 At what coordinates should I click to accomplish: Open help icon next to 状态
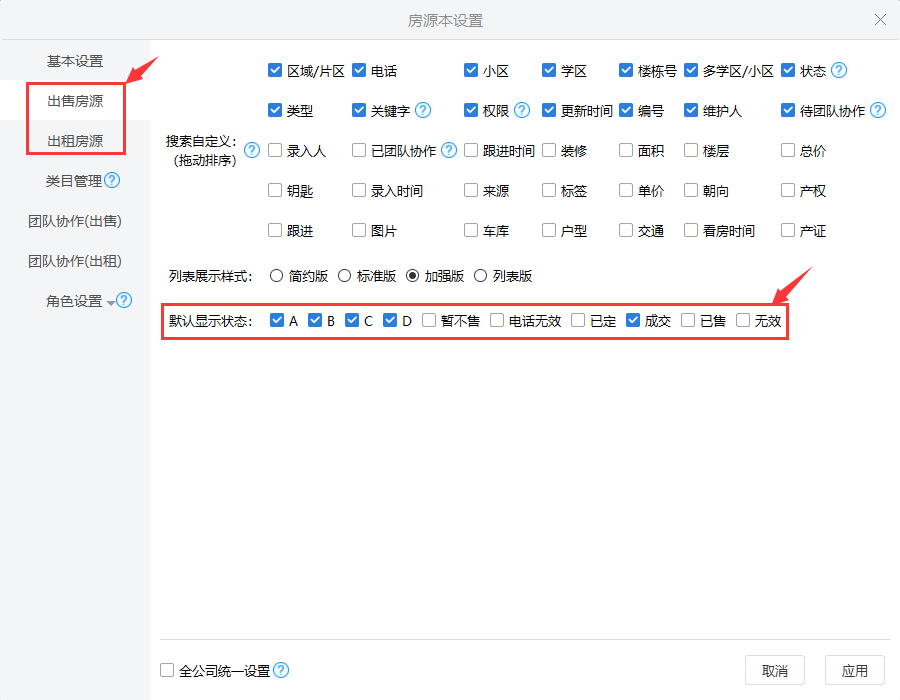click(x=839, y=70)
